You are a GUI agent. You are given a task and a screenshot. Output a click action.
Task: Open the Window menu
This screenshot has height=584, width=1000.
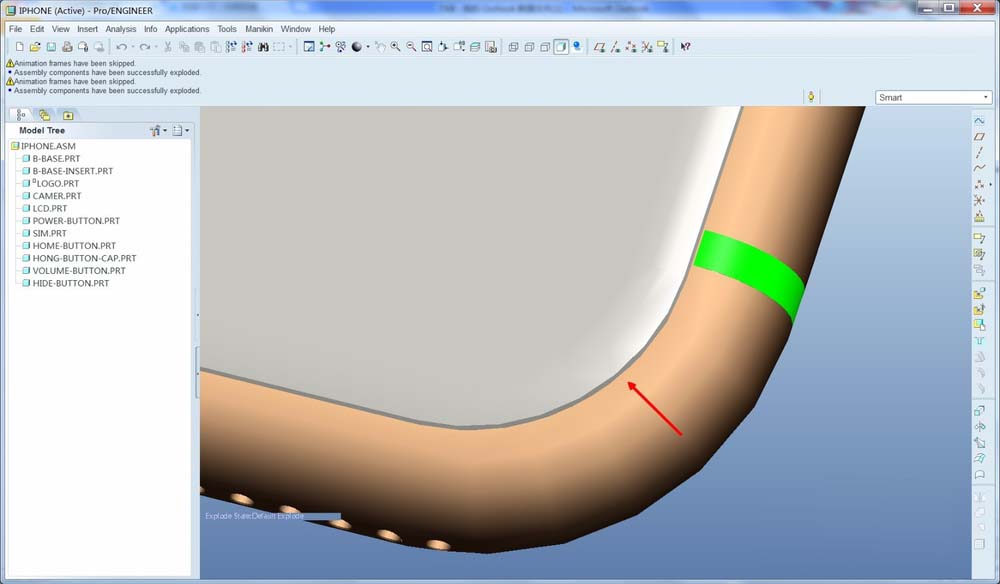pos(295,29)
